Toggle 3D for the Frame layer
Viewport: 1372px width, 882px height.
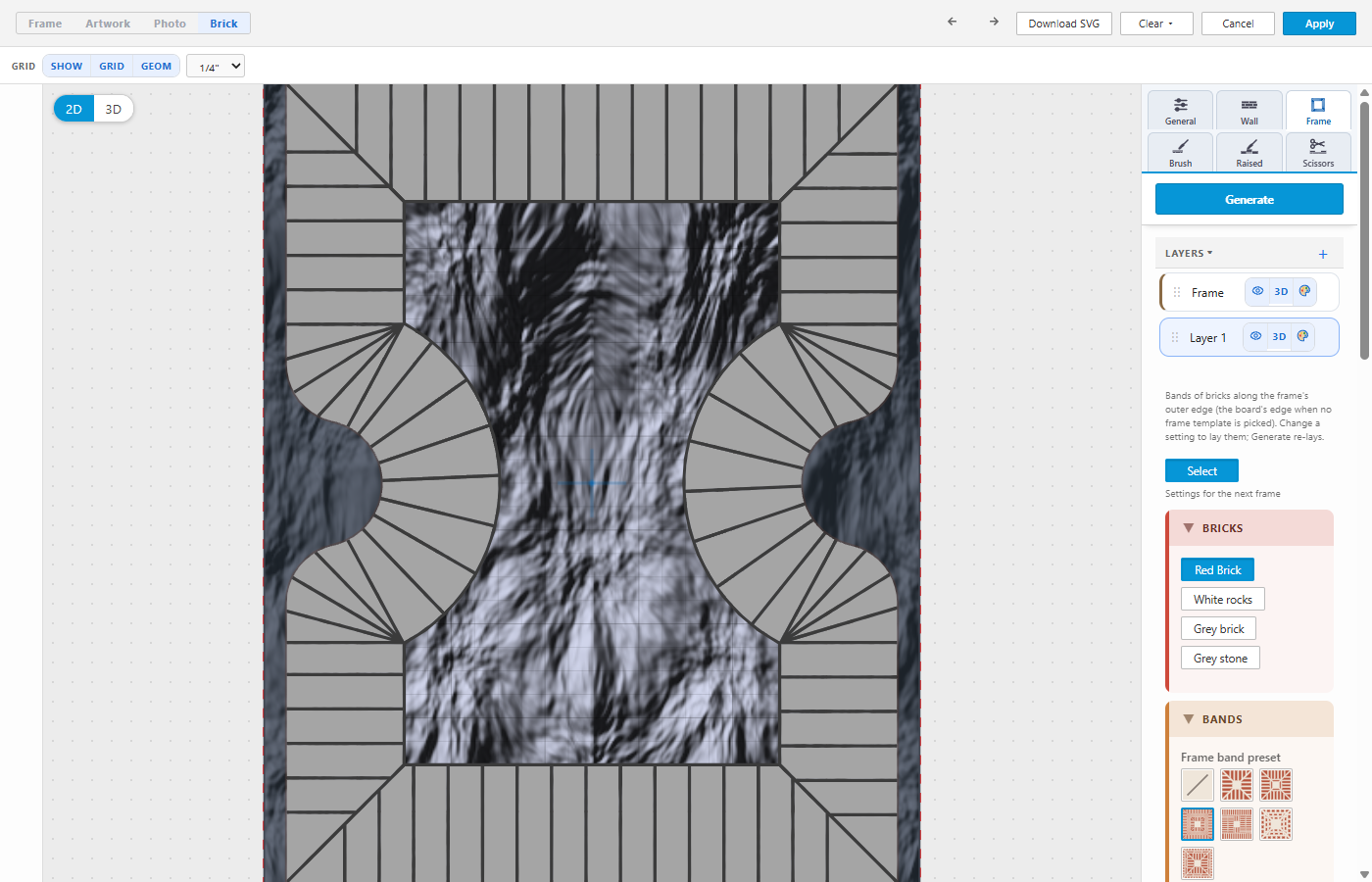(1281, 291)
